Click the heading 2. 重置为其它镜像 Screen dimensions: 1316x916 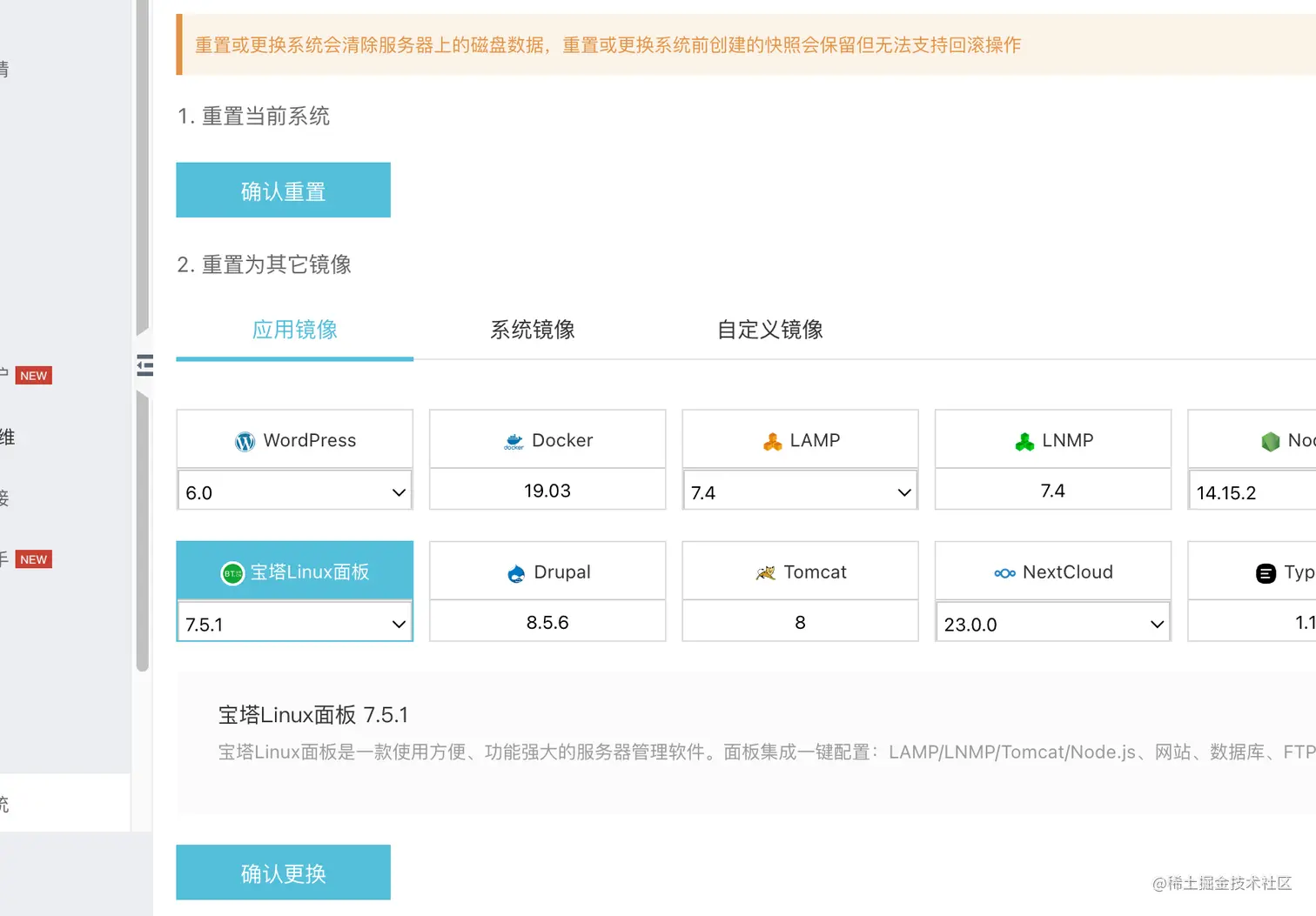tap(264, 264)
